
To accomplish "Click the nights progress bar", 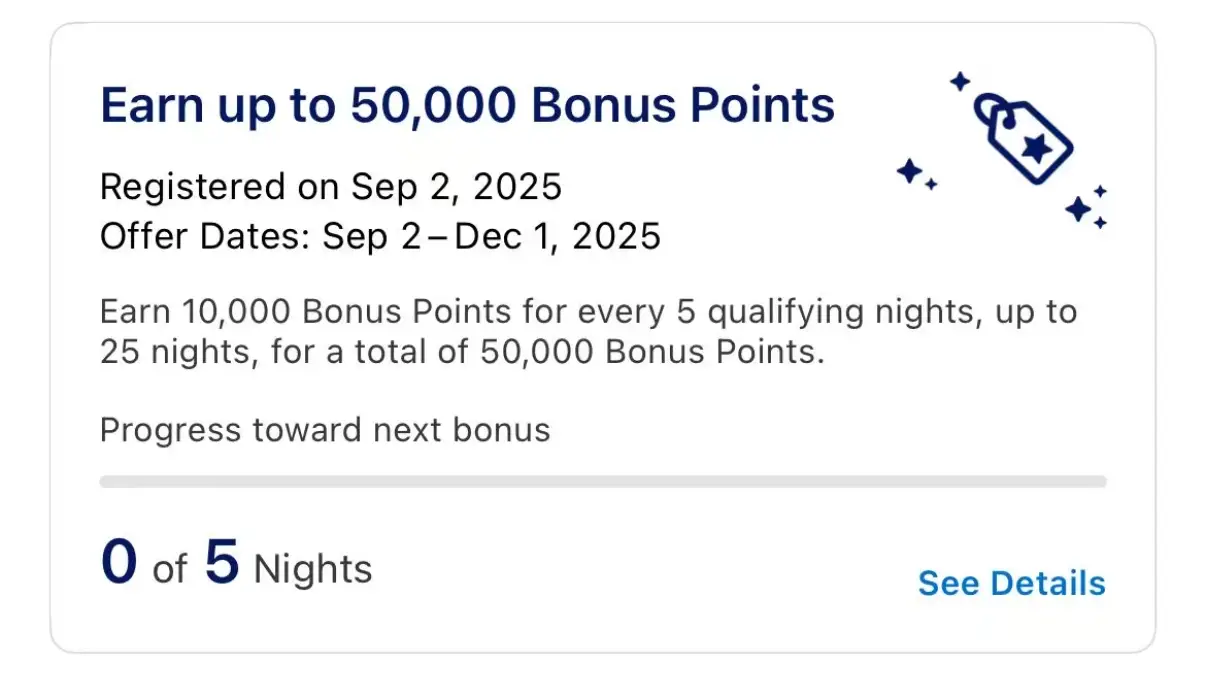I will coord(603,481).
